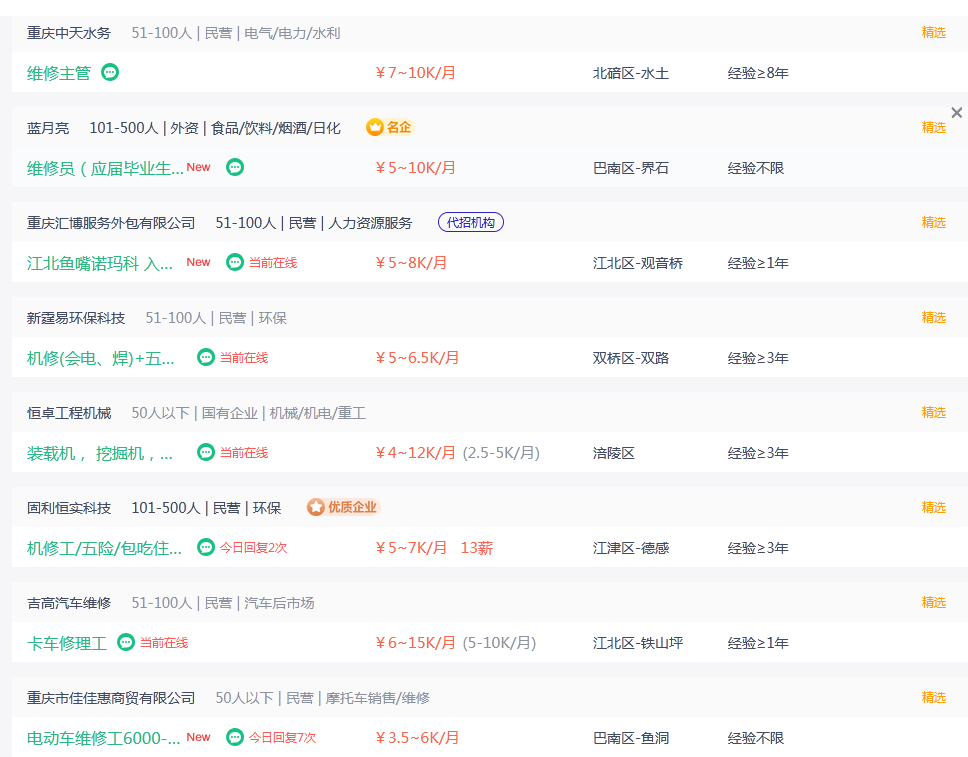
Task: Click New tag on 维修员 listing
Action: point(198,167)
